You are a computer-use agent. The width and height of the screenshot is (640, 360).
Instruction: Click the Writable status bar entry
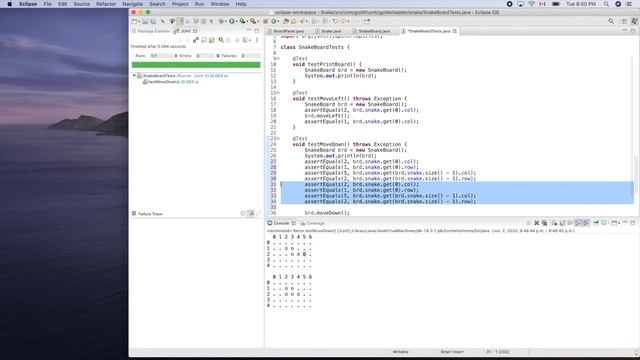point(400,351)
